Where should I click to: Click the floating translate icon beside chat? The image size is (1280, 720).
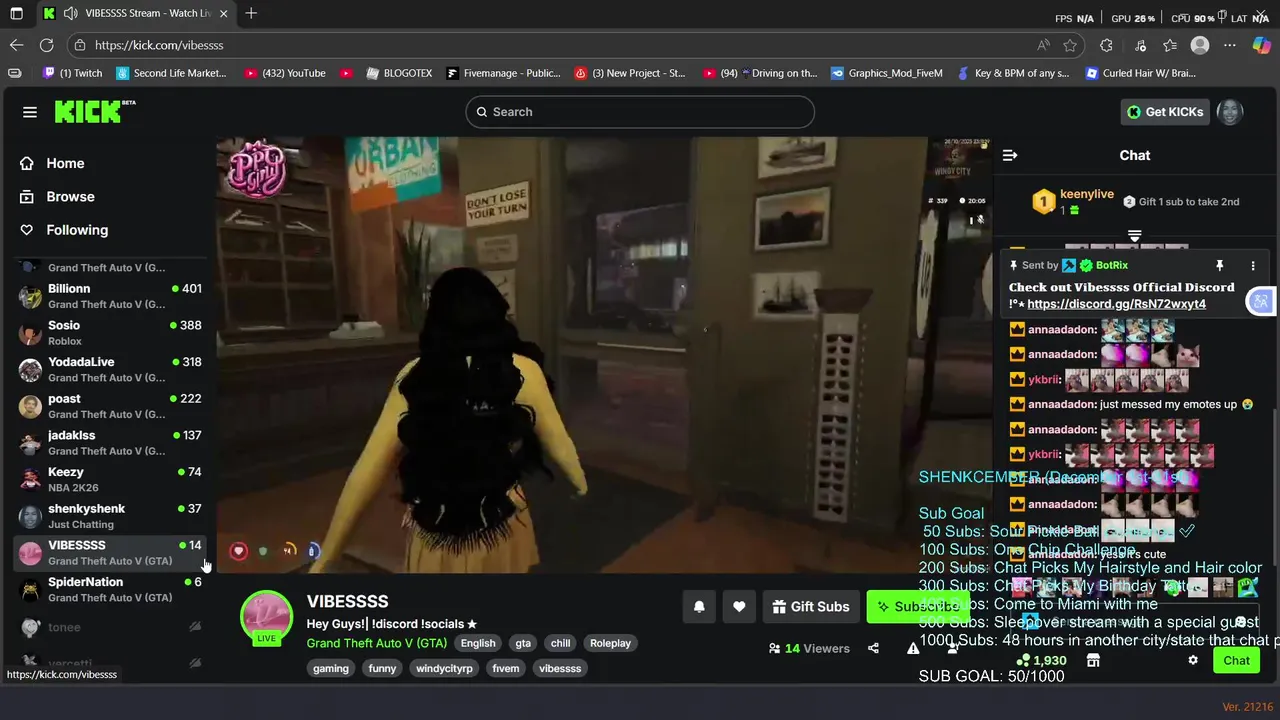pyautogui.click(x=1261, y=301)
